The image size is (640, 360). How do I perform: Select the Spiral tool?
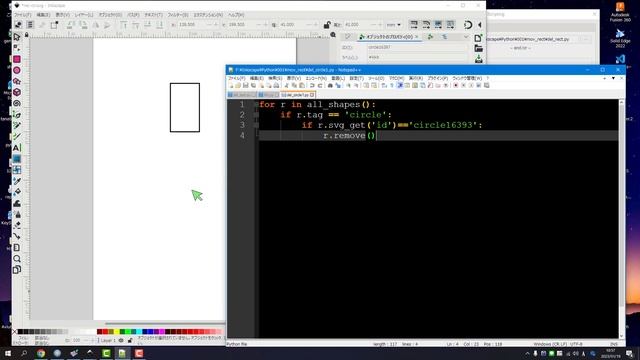17,103
